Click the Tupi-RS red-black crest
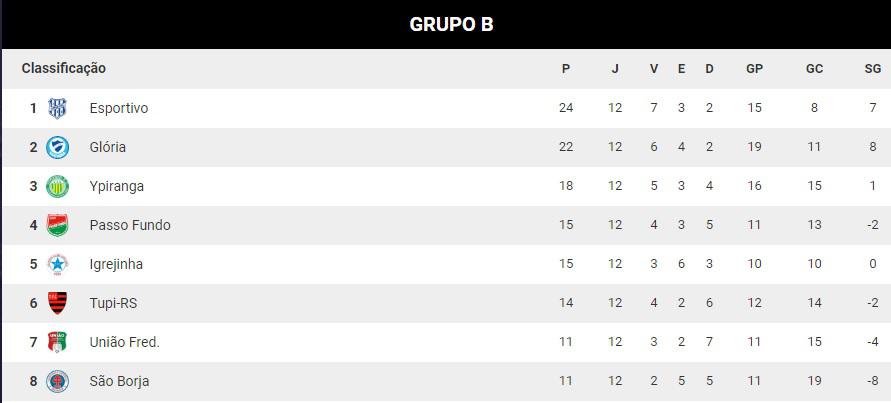Viewport: 891px width, 403px height. 57,303
